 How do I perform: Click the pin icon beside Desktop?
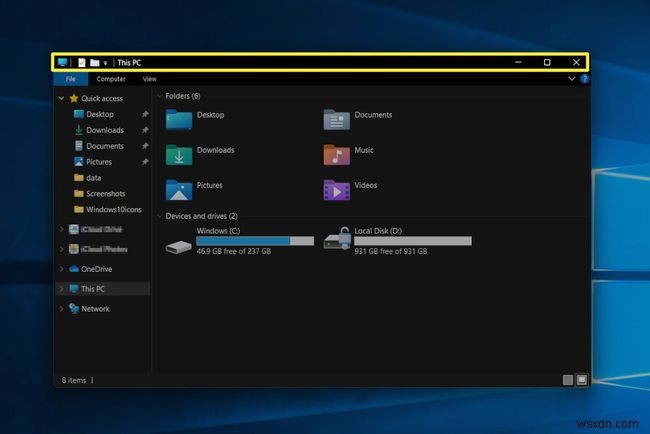(145, 114)
